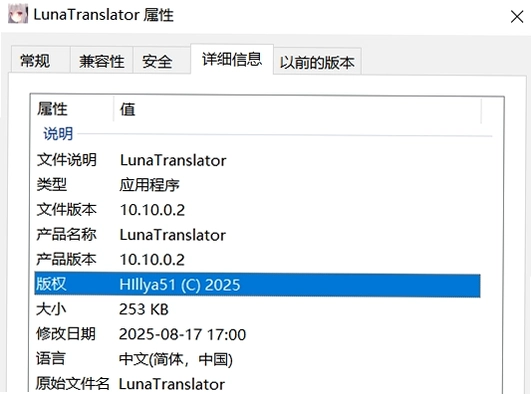The width and height of the screenshot is (531, 394).
Task: Select the 语言 property row
Action: (257, 359)
